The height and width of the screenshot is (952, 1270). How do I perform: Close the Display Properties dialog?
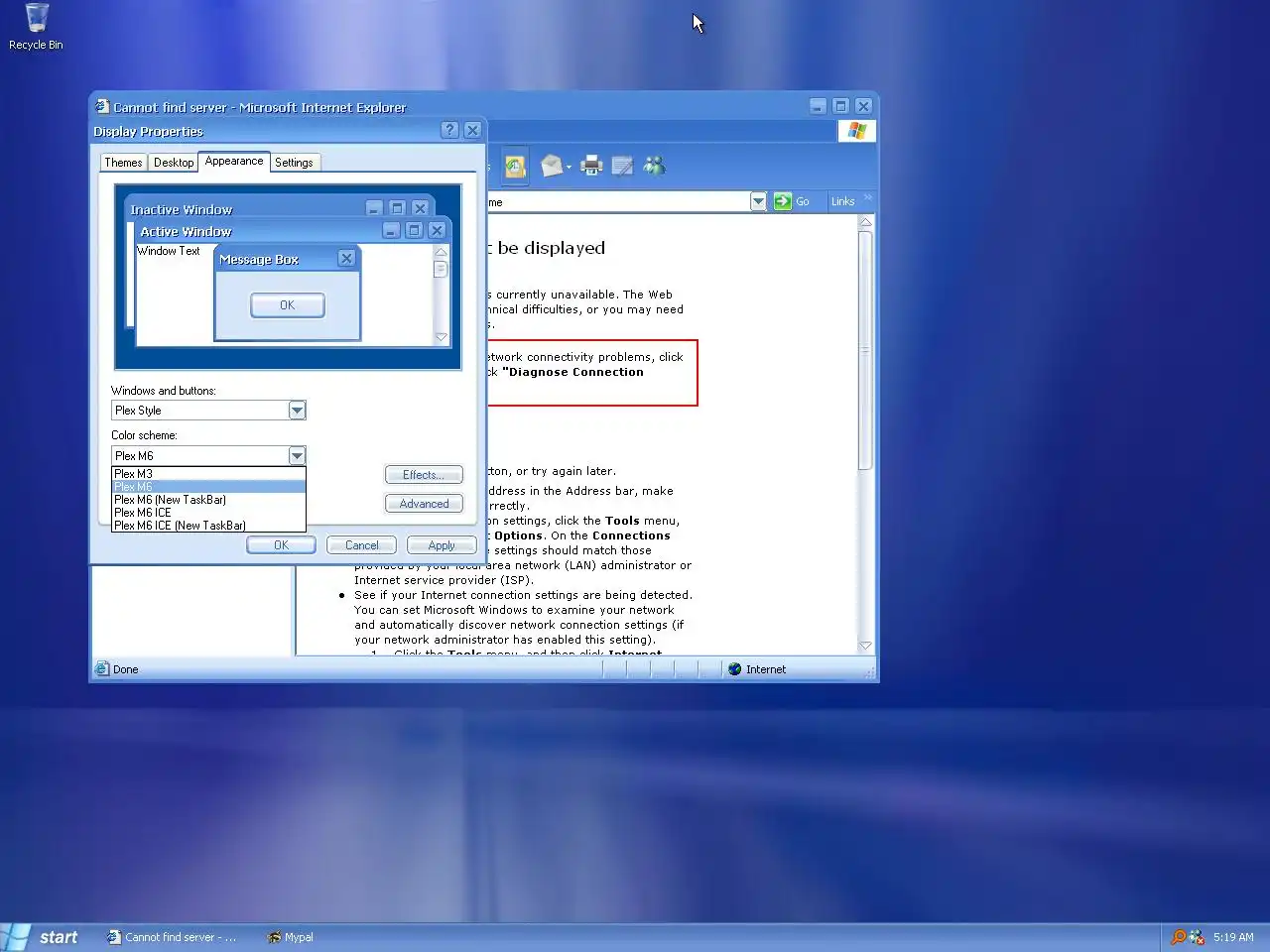pyautogui.click(x=472, y=130)
